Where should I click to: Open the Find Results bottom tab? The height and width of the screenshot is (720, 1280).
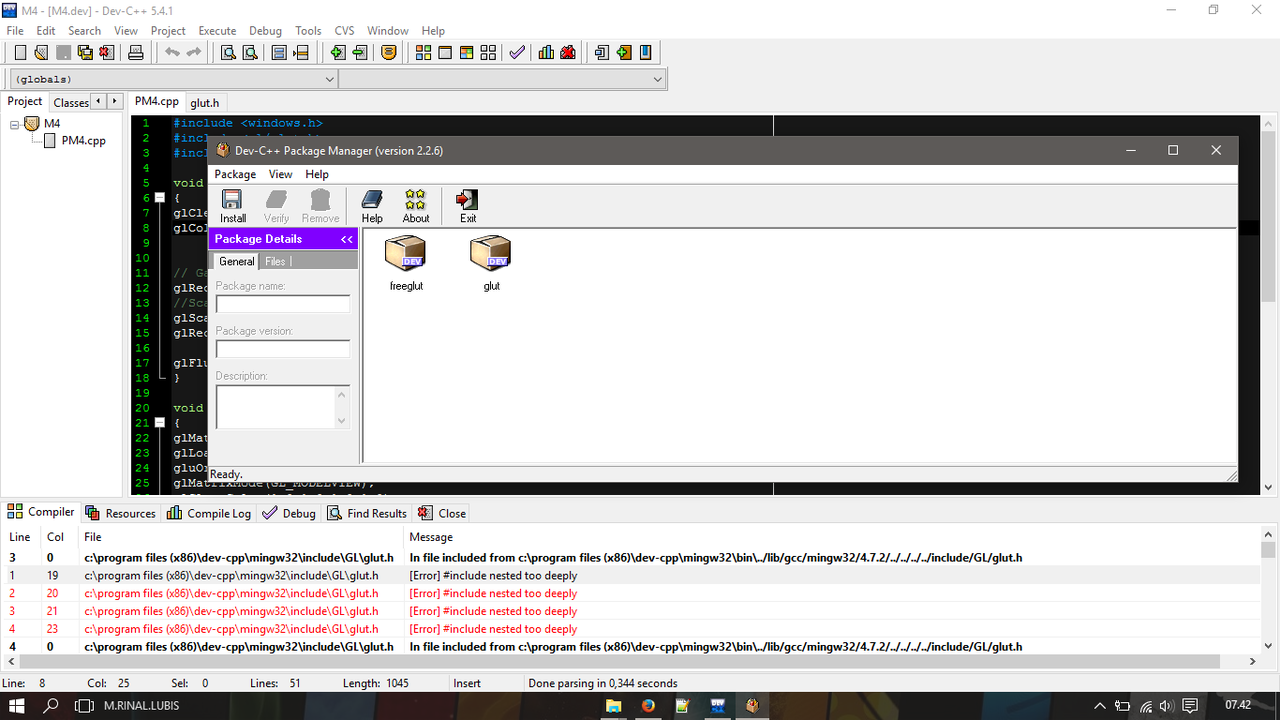[365, 513]
